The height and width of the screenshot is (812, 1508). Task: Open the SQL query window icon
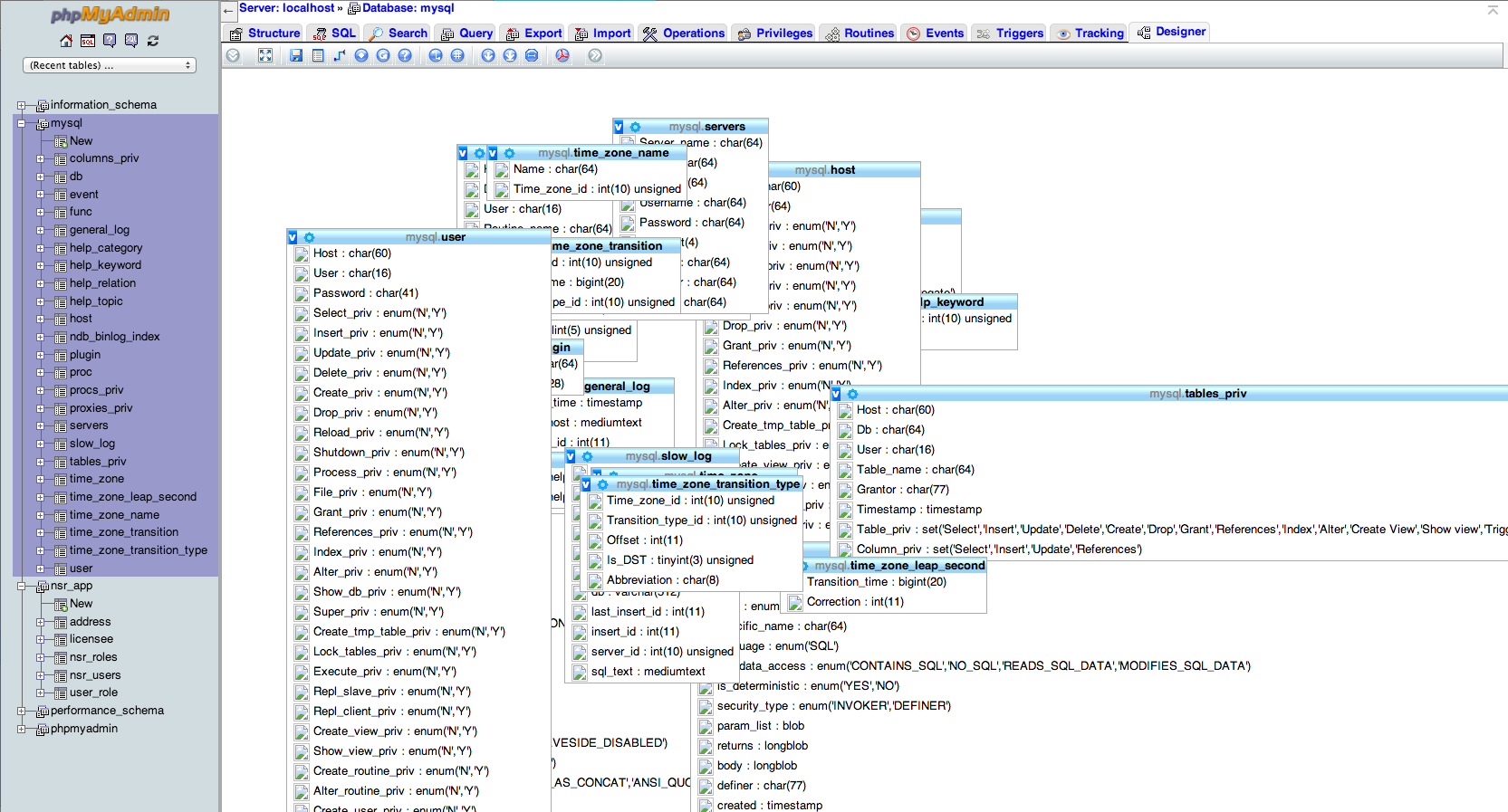pos(88,41)
